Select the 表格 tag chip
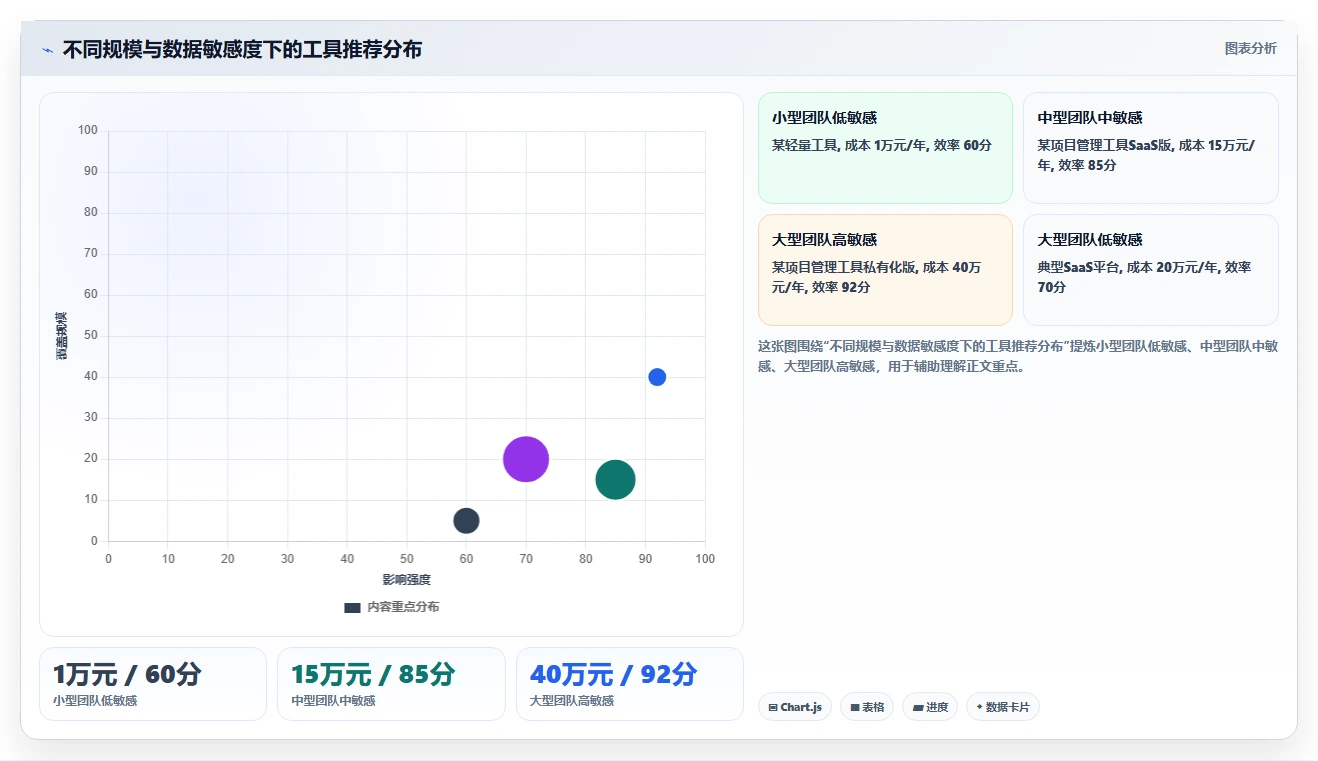Screen dimensions: 1318x761 click(867, 707)
